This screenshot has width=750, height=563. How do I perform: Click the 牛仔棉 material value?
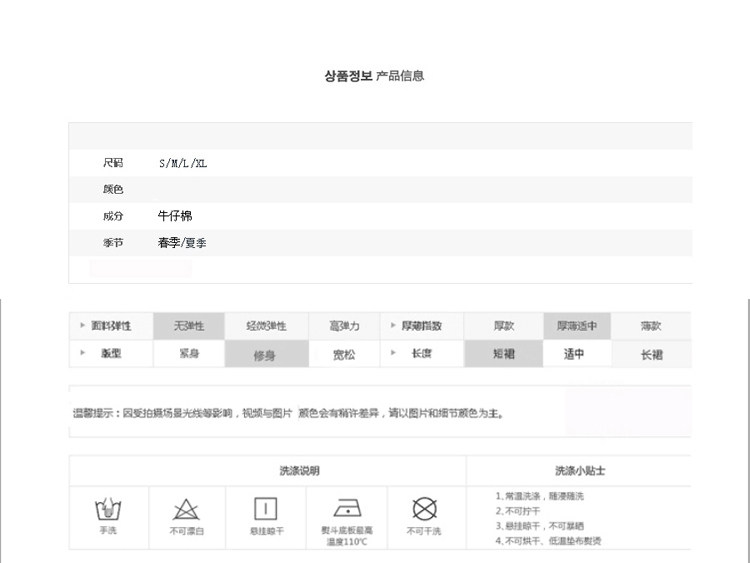175,216
